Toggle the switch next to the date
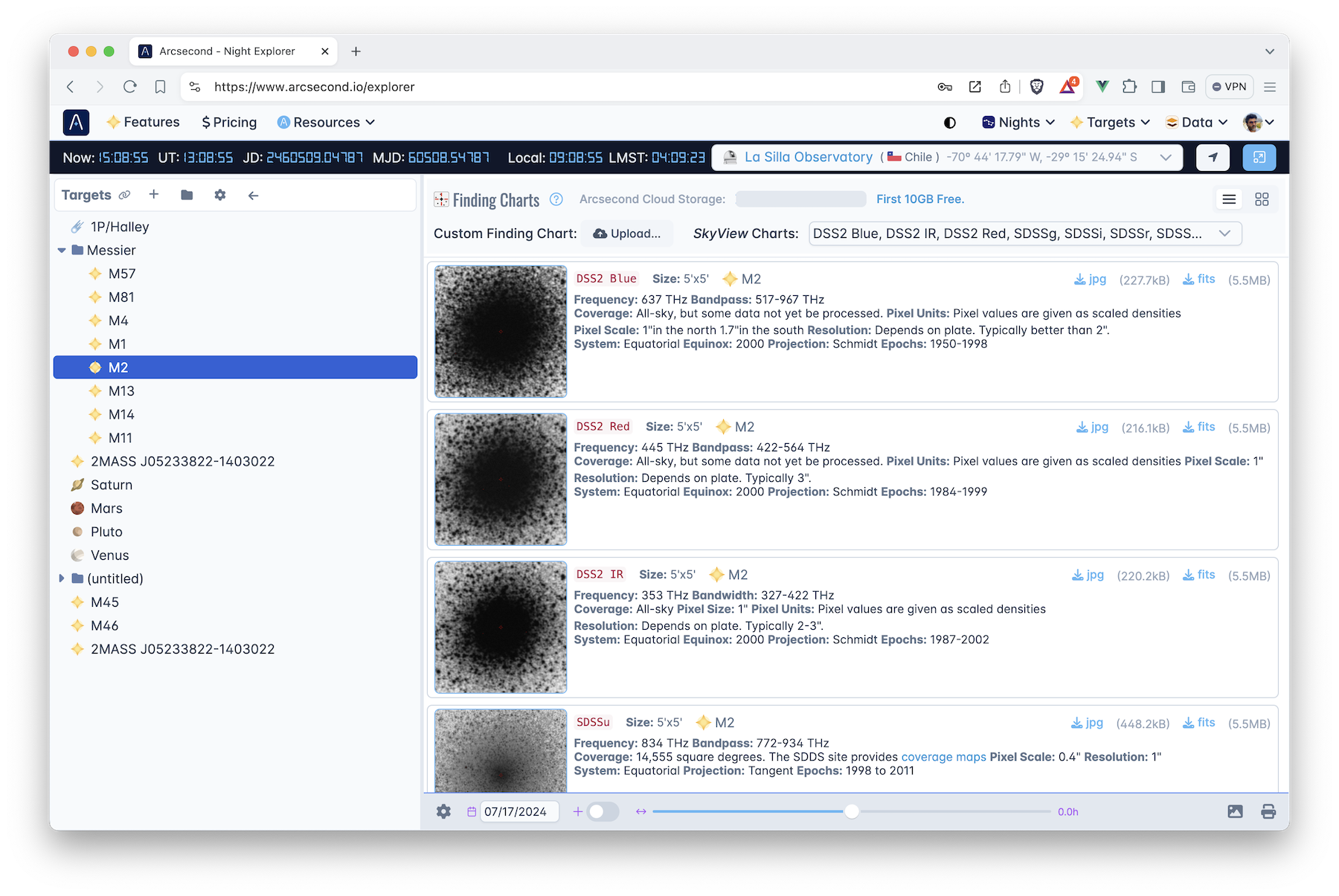Image resolution: width=1339 pixels, height=896 pixels. (603, 811)
